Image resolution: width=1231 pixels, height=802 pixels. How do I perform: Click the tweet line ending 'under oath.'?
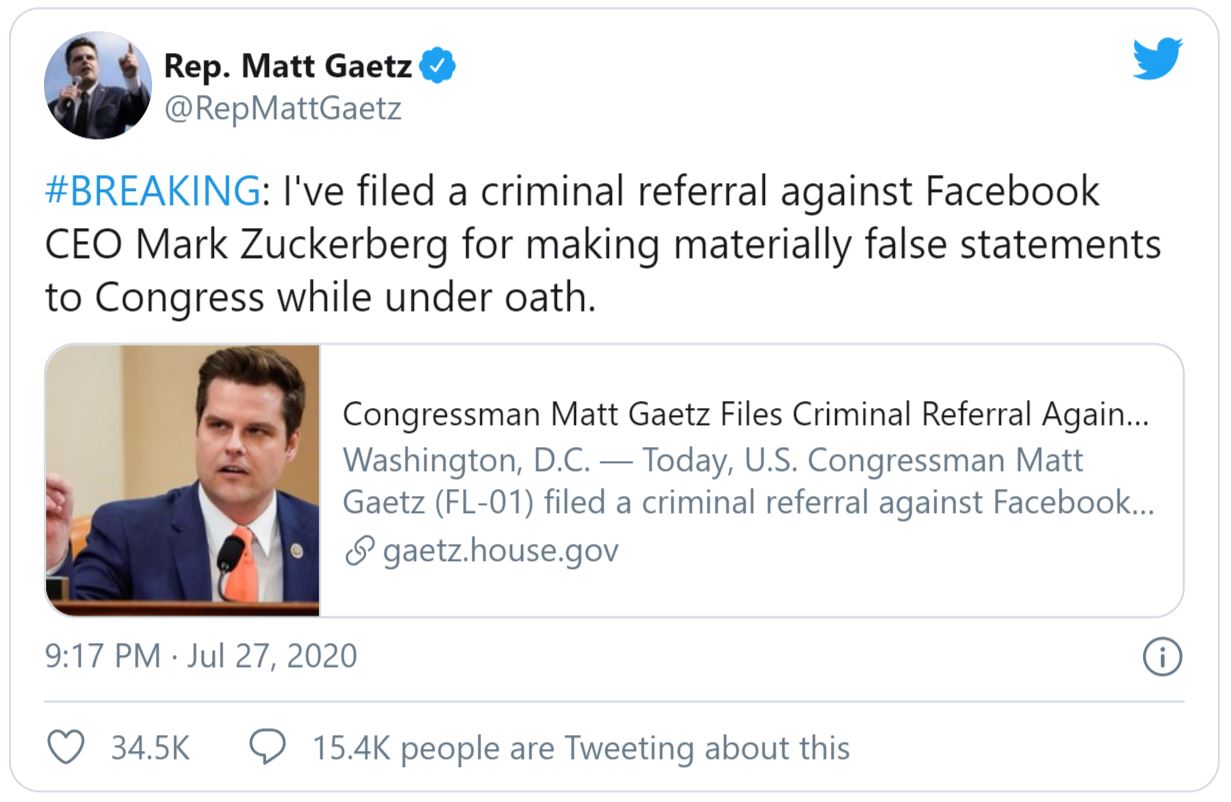[320, 298]
